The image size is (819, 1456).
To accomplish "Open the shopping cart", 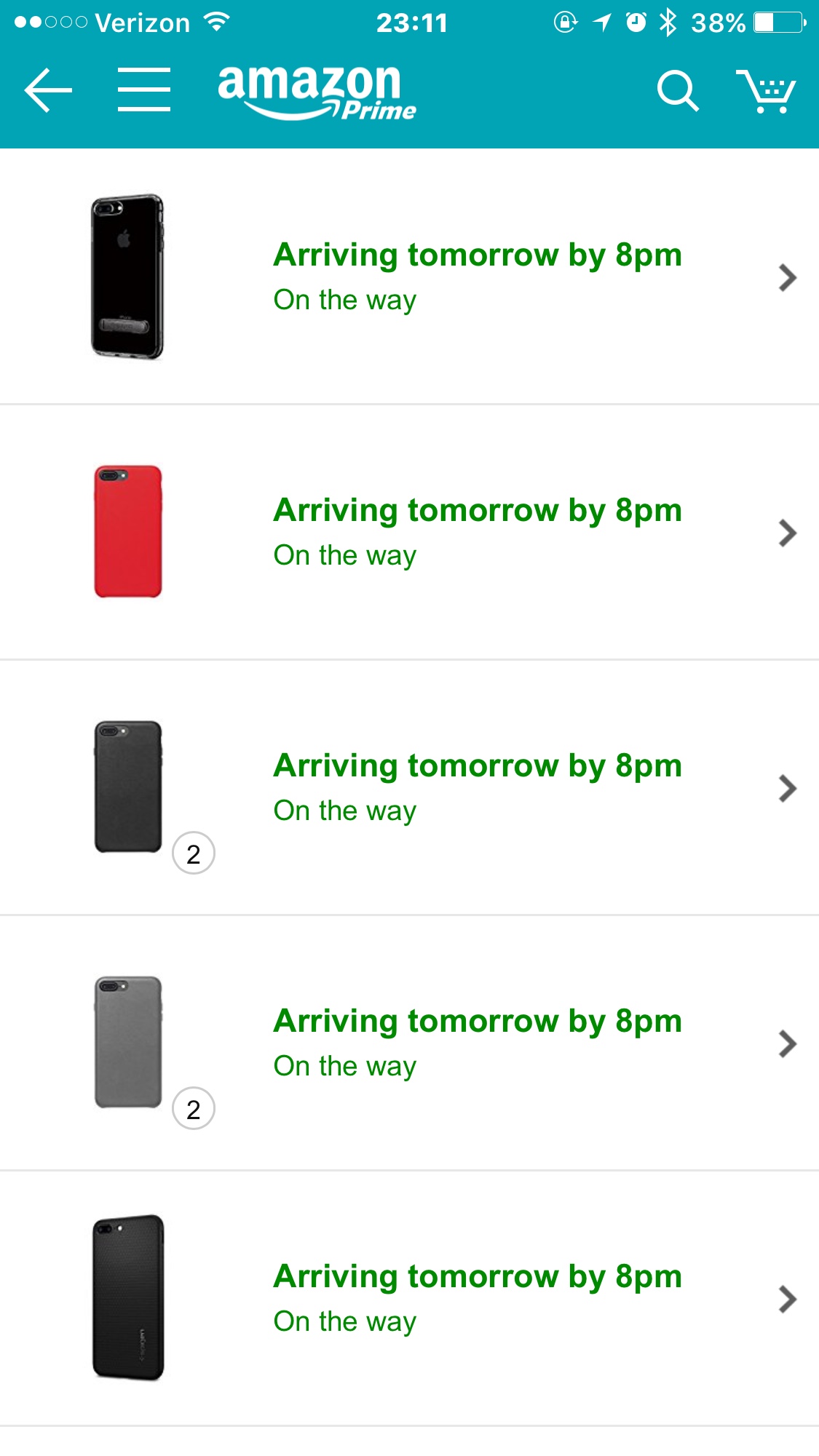I will click(x=766, y=91).
